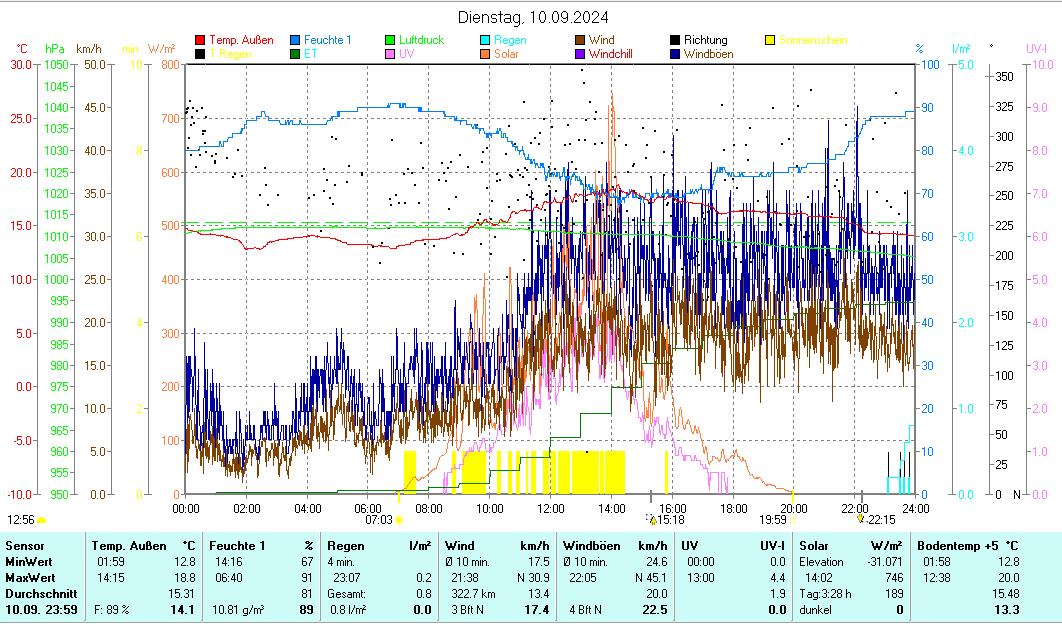Click the cyan Regen legend square
The image size is (1062, 624).
(x=486, y=40)
